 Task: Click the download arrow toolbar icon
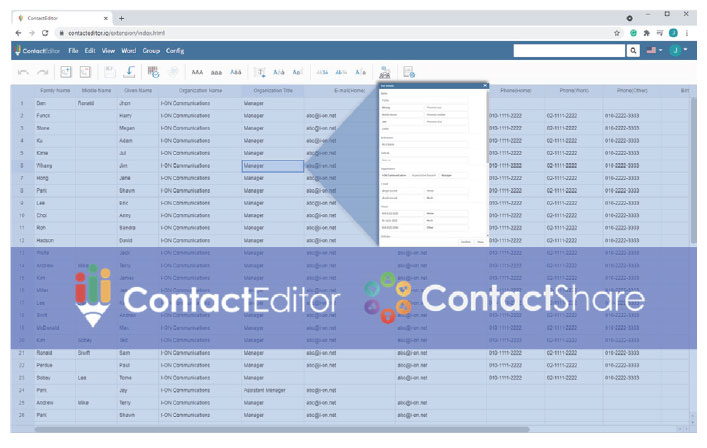[x=130, y=72]
